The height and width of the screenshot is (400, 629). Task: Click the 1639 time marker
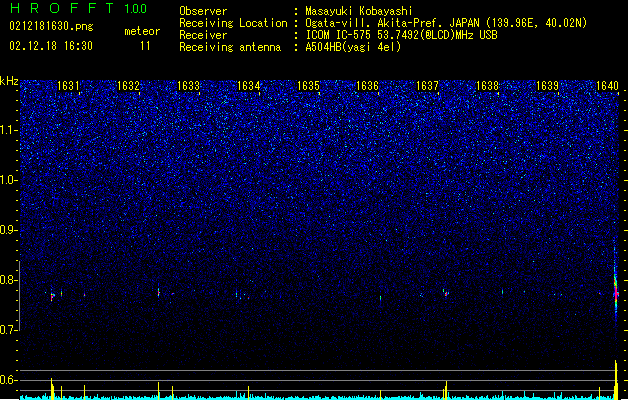pyautogui.click(x=547, y=86)
